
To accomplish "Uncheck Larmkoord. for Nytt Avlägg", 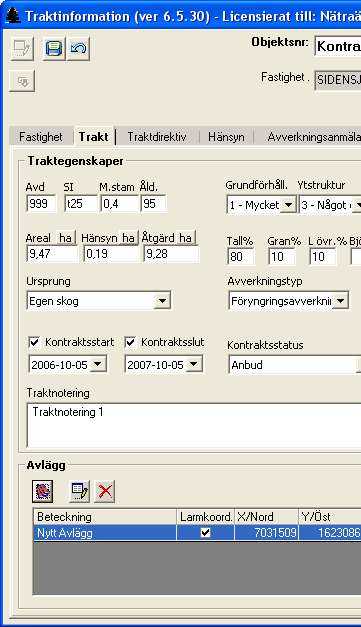I will pos(205,533).
